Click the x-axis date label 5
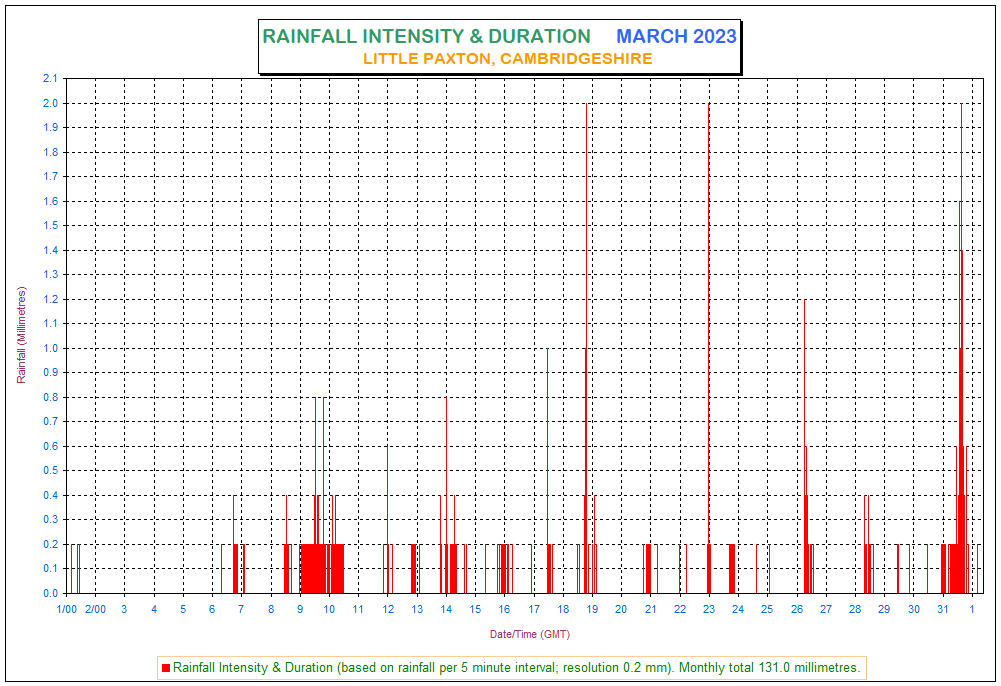The image size is (1001, 686). point(183,609)
